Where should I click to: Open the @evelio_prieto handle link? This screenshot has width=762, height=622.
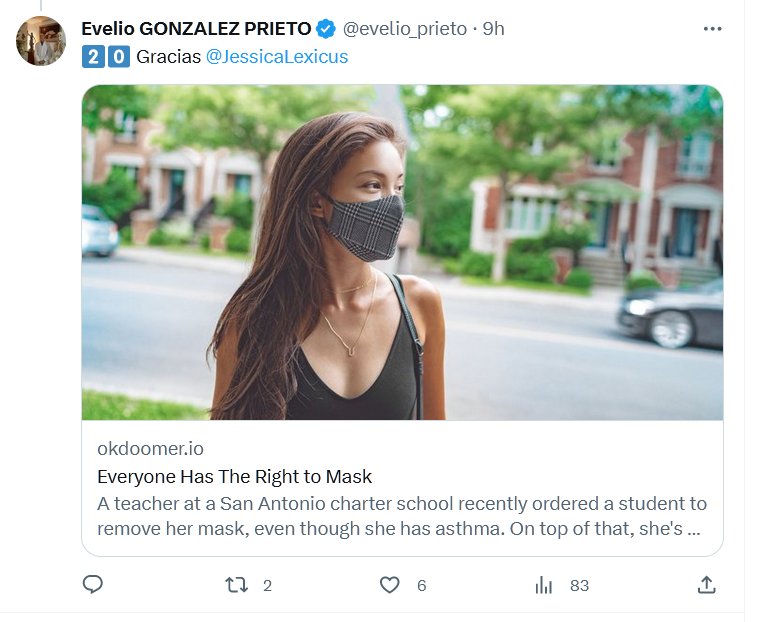coord(405,29)
